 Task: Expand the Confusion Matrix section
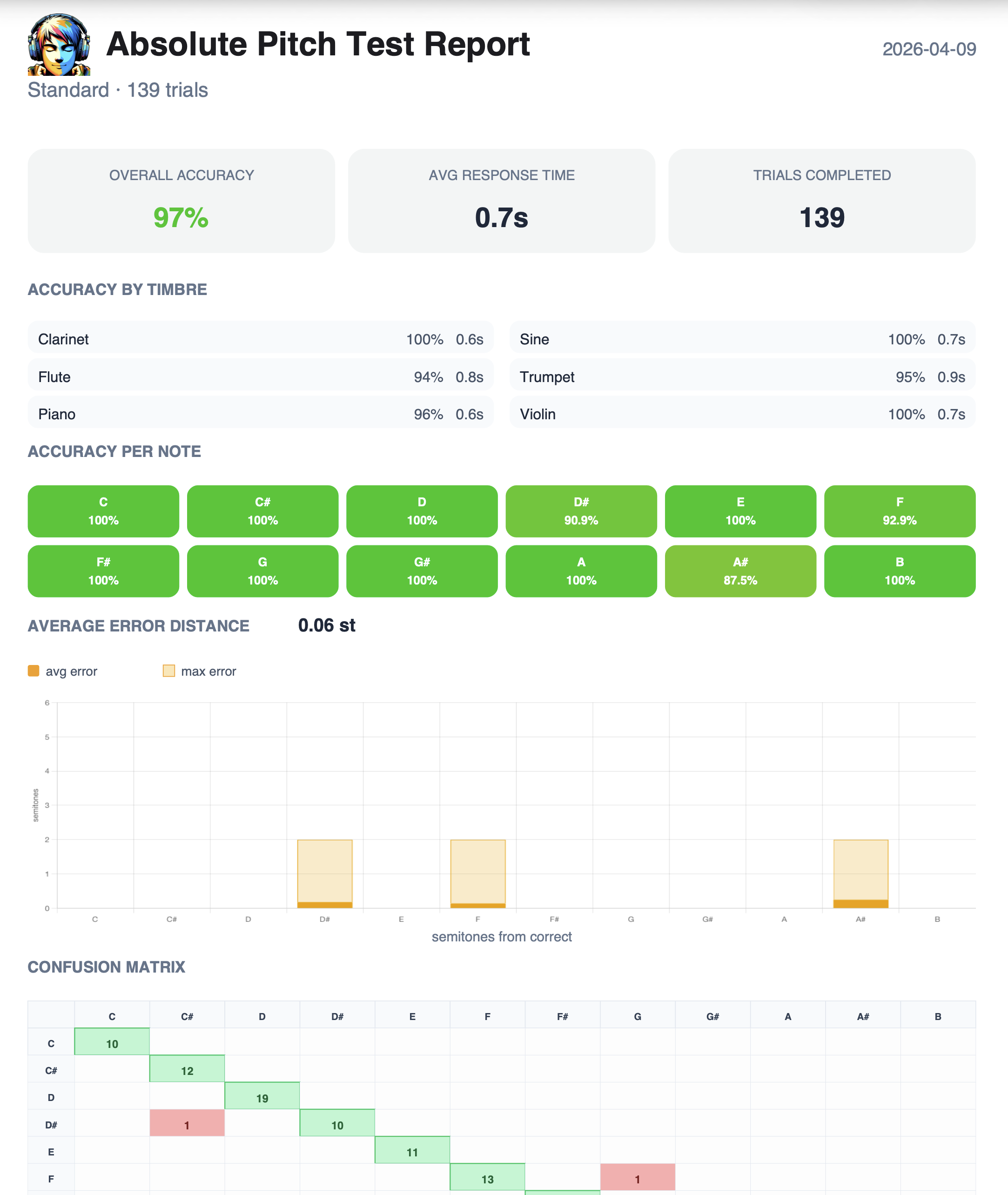pos(106,967)
